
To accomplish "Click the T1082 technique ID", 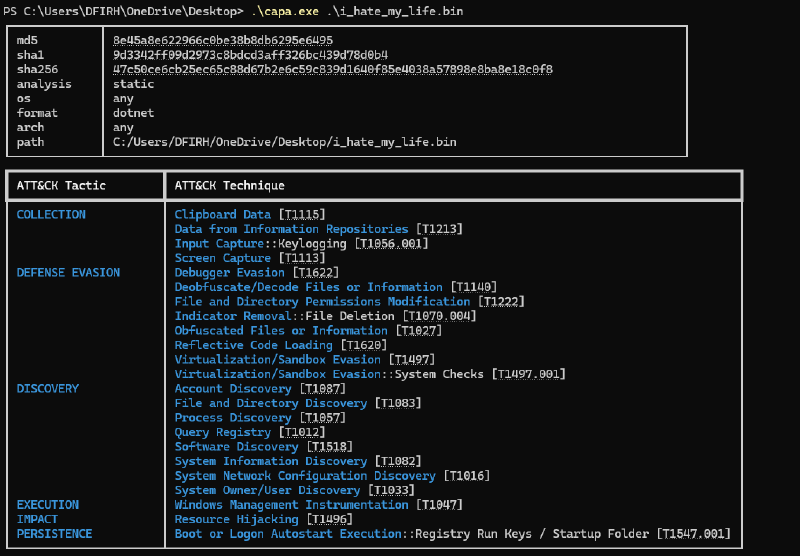I will tap(398, 462).
